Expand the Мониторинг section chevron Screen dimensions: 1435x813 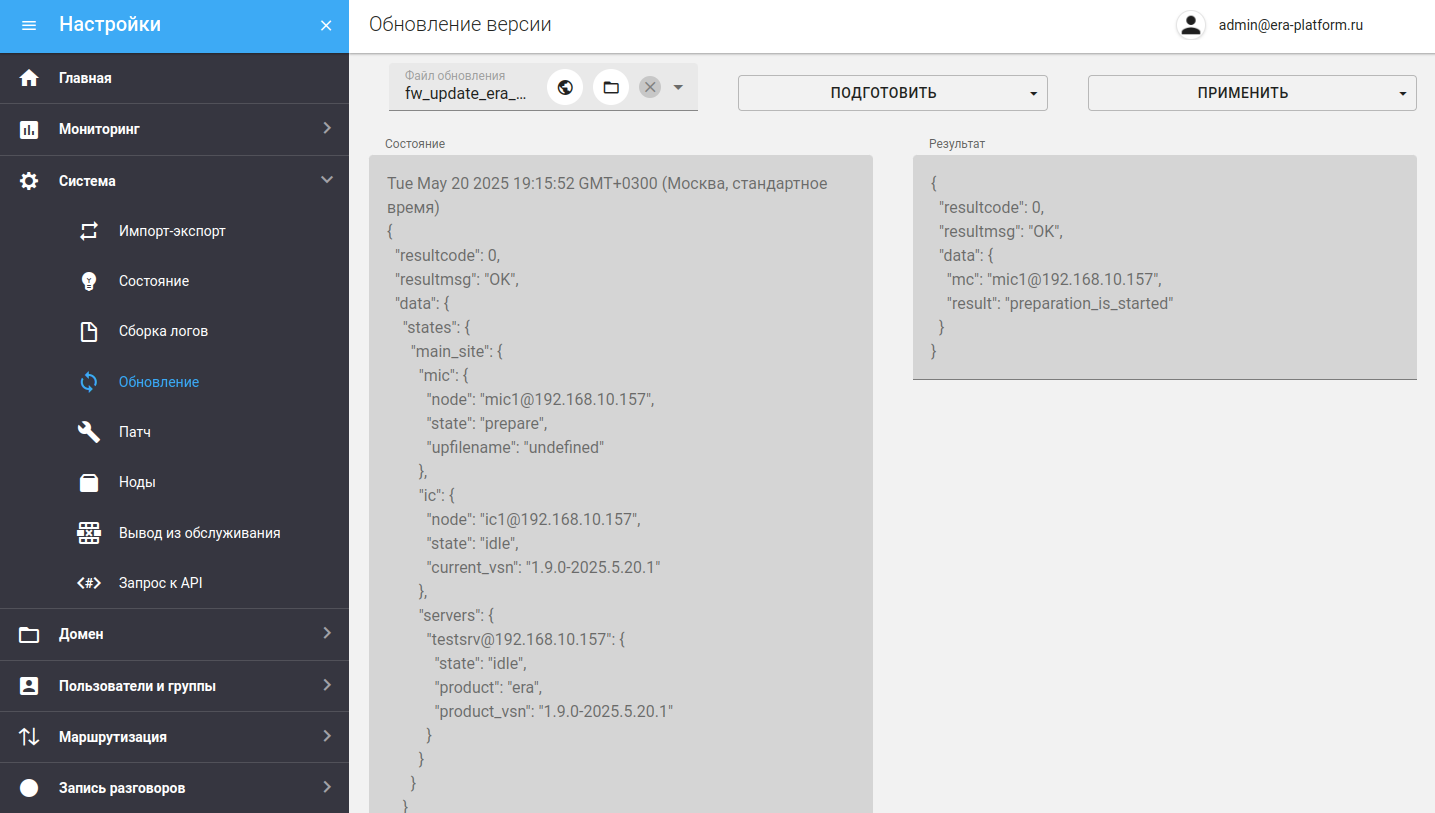(x=326, y=128)
